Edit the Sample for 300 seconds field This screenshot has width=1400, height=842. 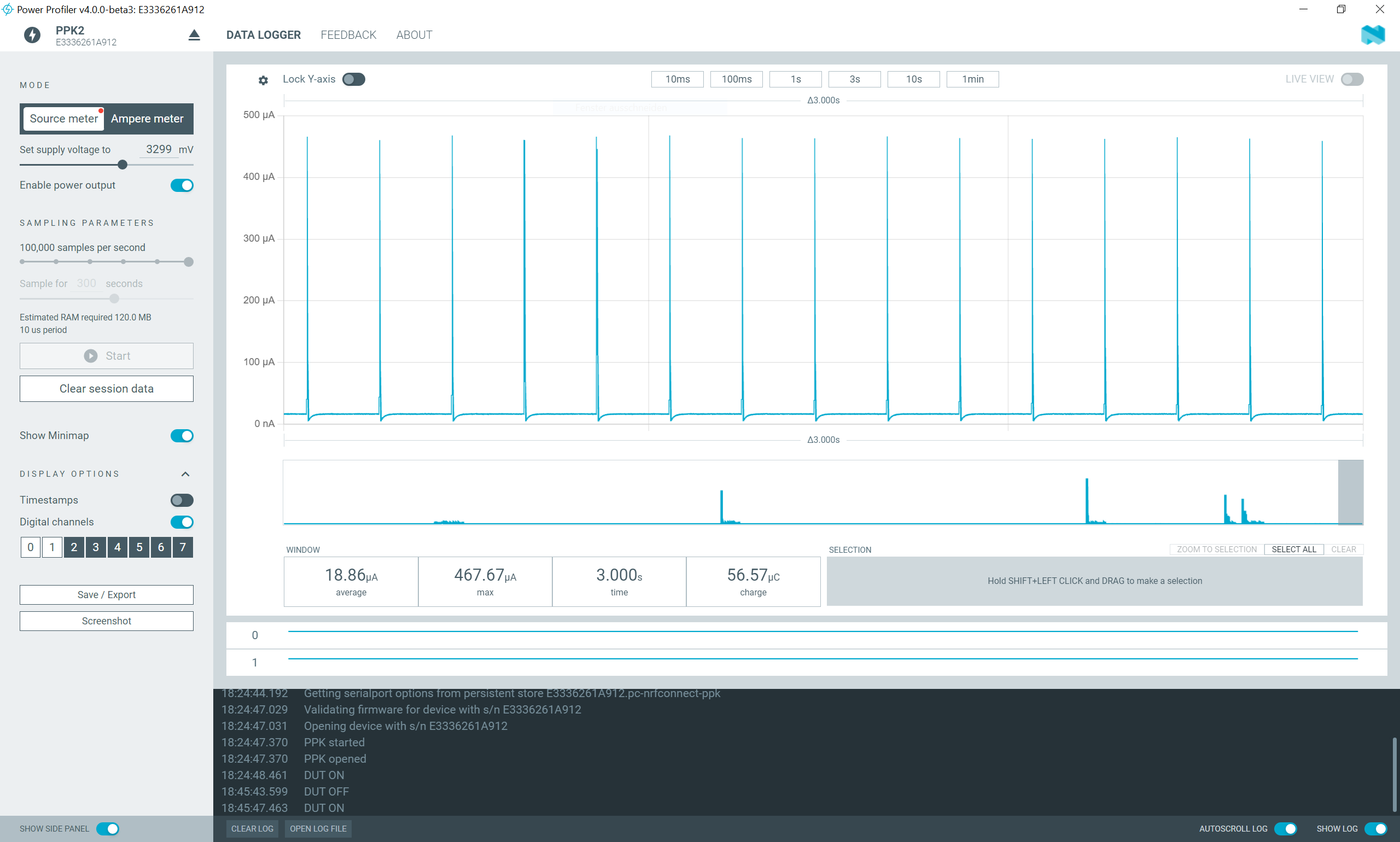86,283
